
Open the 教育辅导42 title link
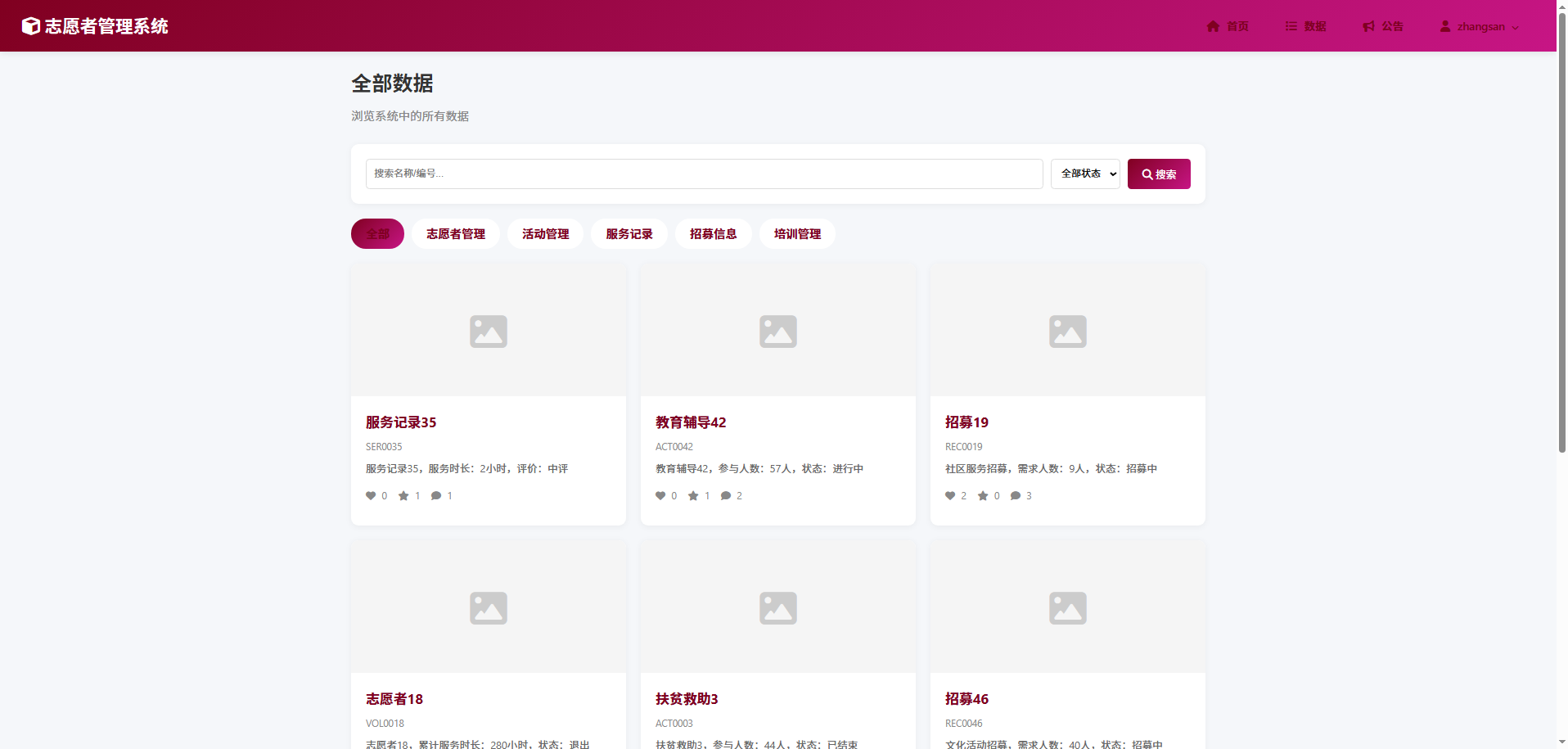(691, 422)
